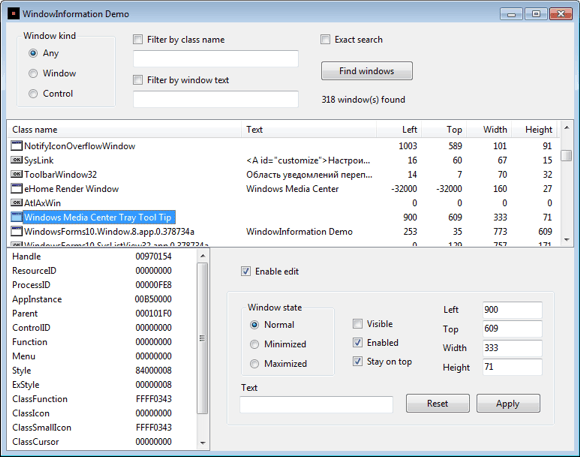Click the window text filter field

click(216, 99)
